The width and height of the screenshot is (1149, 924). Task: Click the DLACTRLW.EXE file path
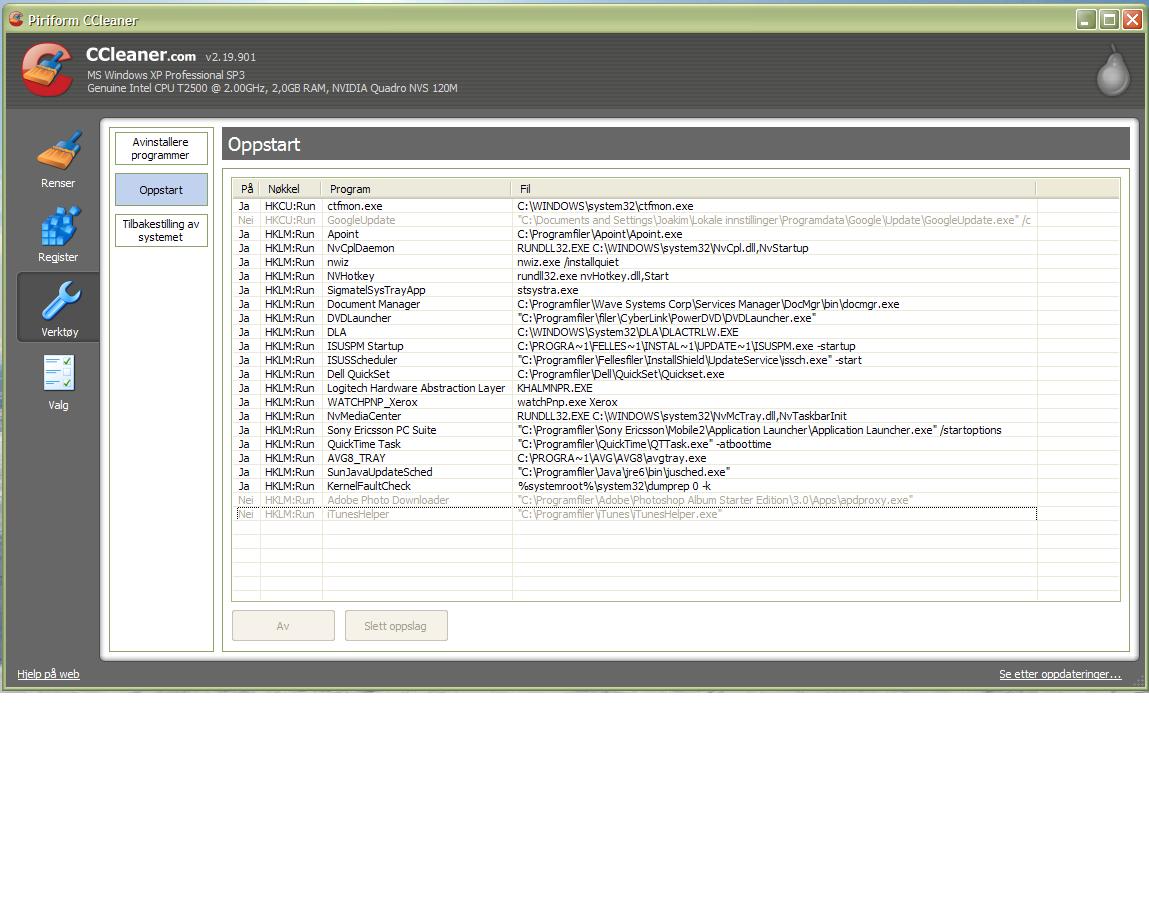[x=628, y=332]
